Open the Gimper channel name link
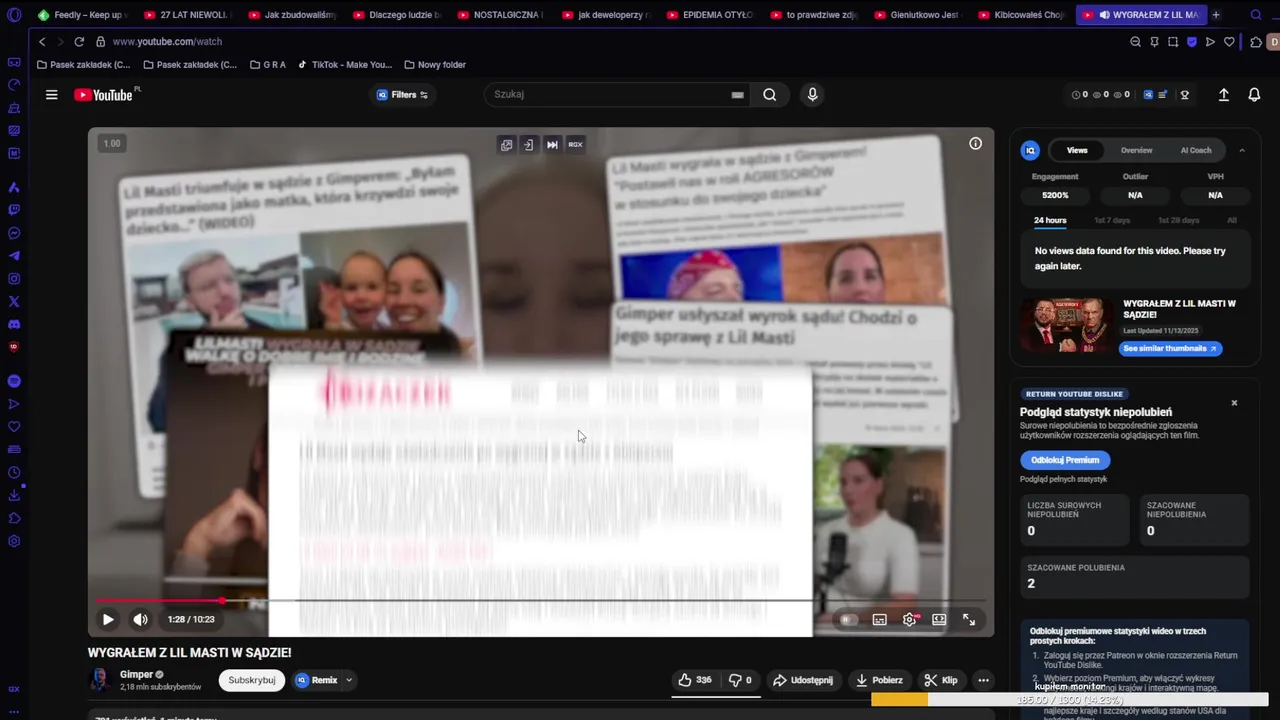The width and height of the screenshot is (1280, 720). (136, 675)
